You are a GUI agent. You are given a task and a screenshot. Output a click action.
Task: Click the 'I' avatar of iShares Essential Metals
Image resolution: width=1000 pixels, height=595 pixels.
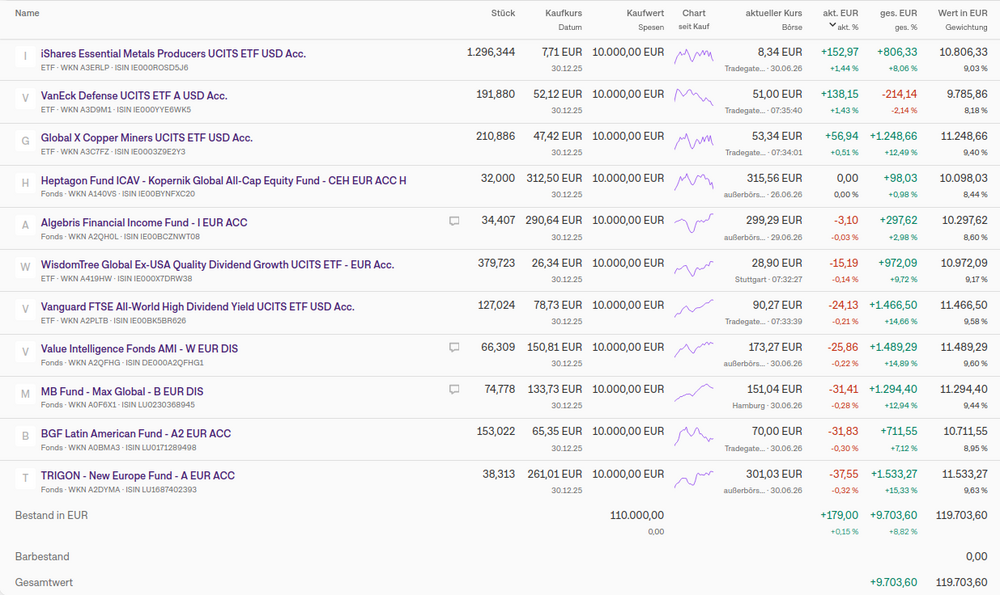coord(26,56)
